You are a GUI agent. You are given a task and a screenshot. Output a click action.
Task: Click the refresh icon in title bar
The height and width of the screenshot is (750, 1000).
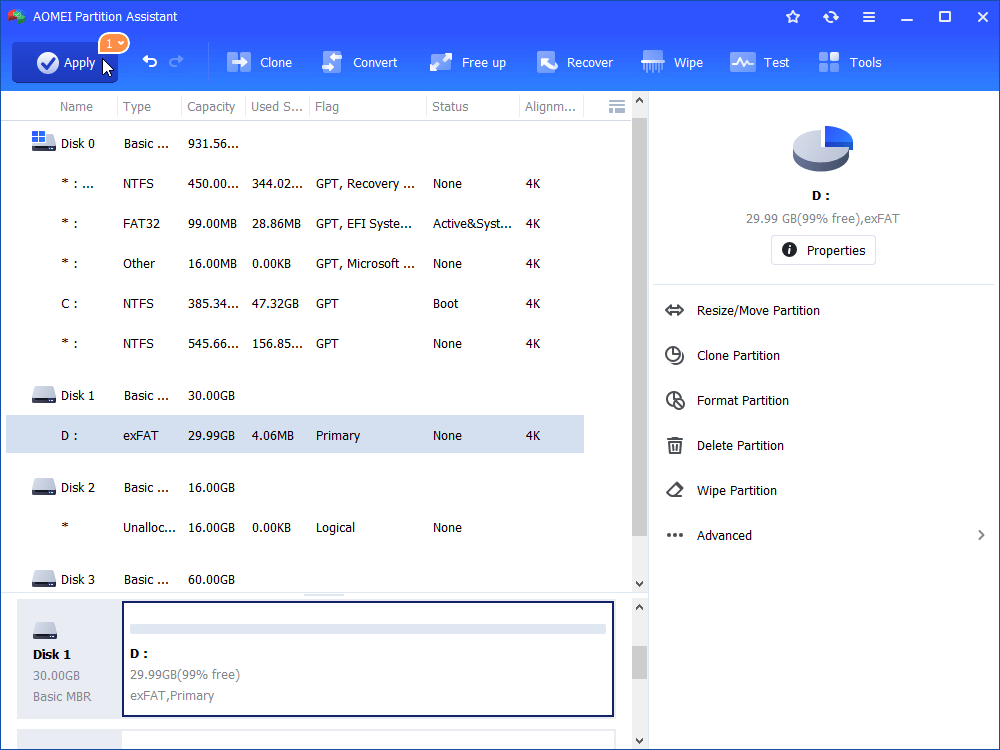(830, 17)
